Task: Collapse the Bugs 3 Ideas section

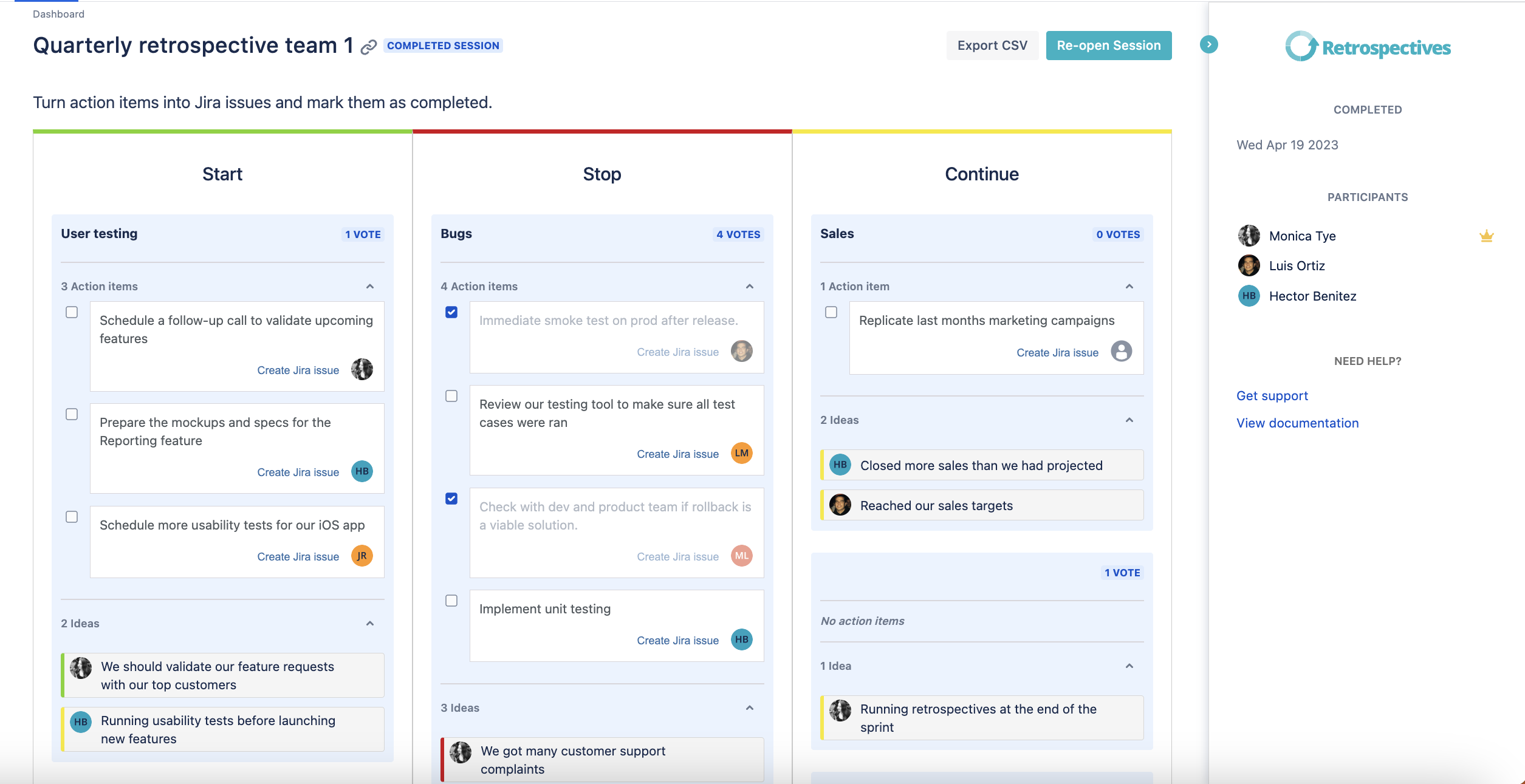Action: coord(750,707)
